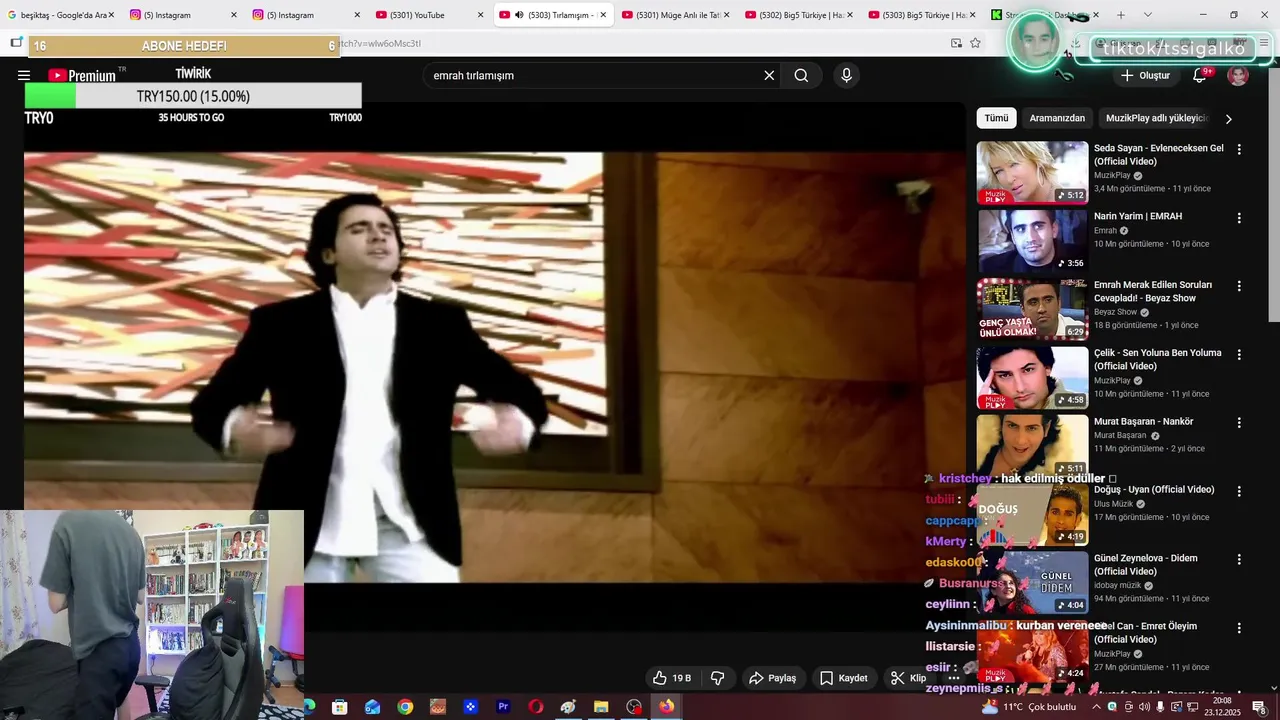The image size is (1280, 720).
Task: Like the video with thumbs up
Action: click(x=672, y=678)
